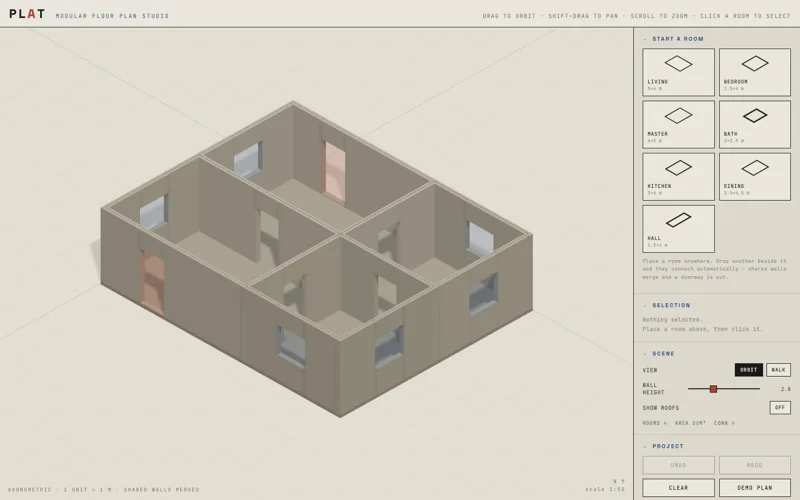
Task: Click the ROOMS 4 stat
Action: tap(655, 423)
